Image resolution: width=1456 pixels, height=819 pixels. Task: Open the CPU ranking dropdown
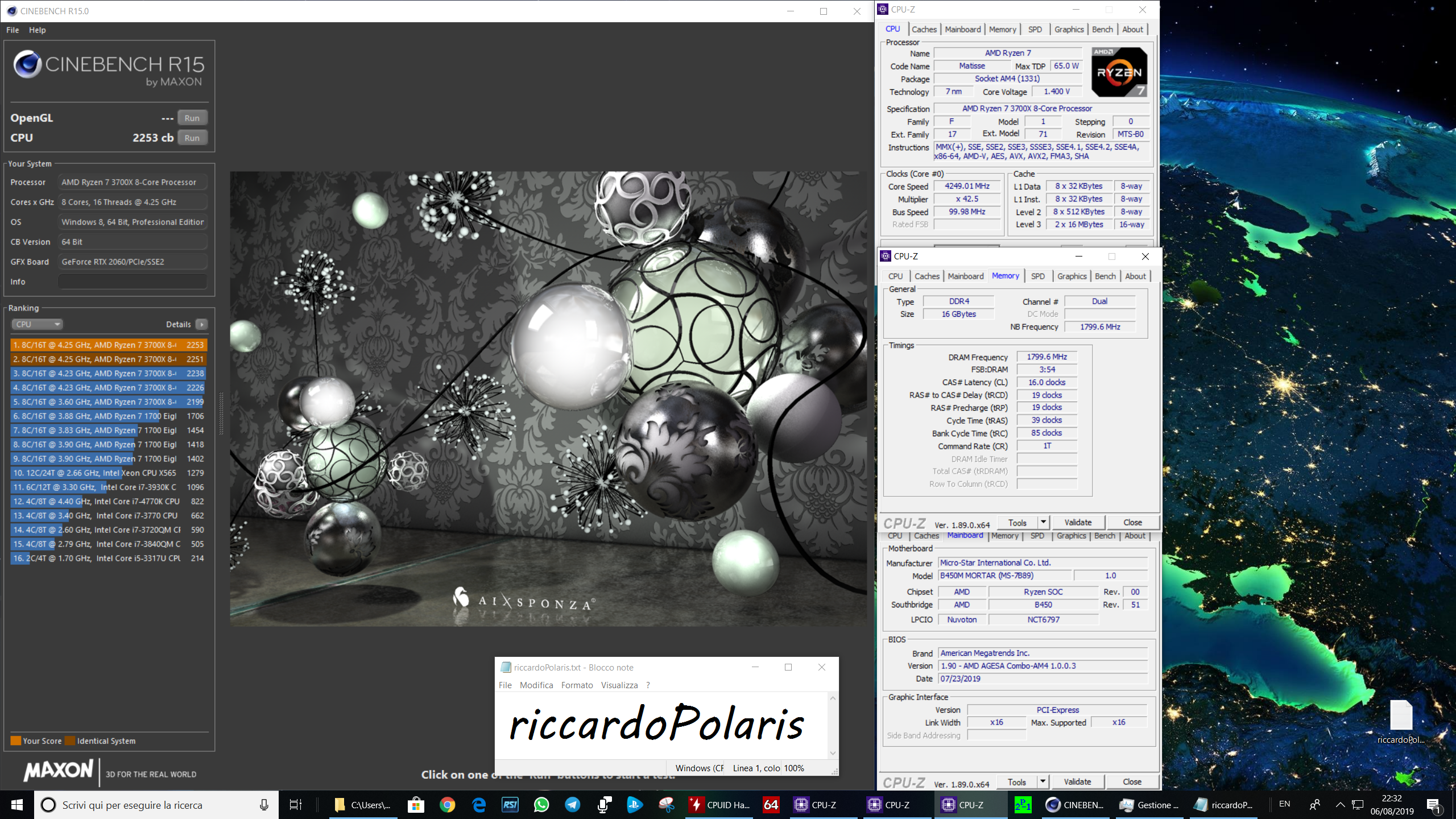point(38,324)
